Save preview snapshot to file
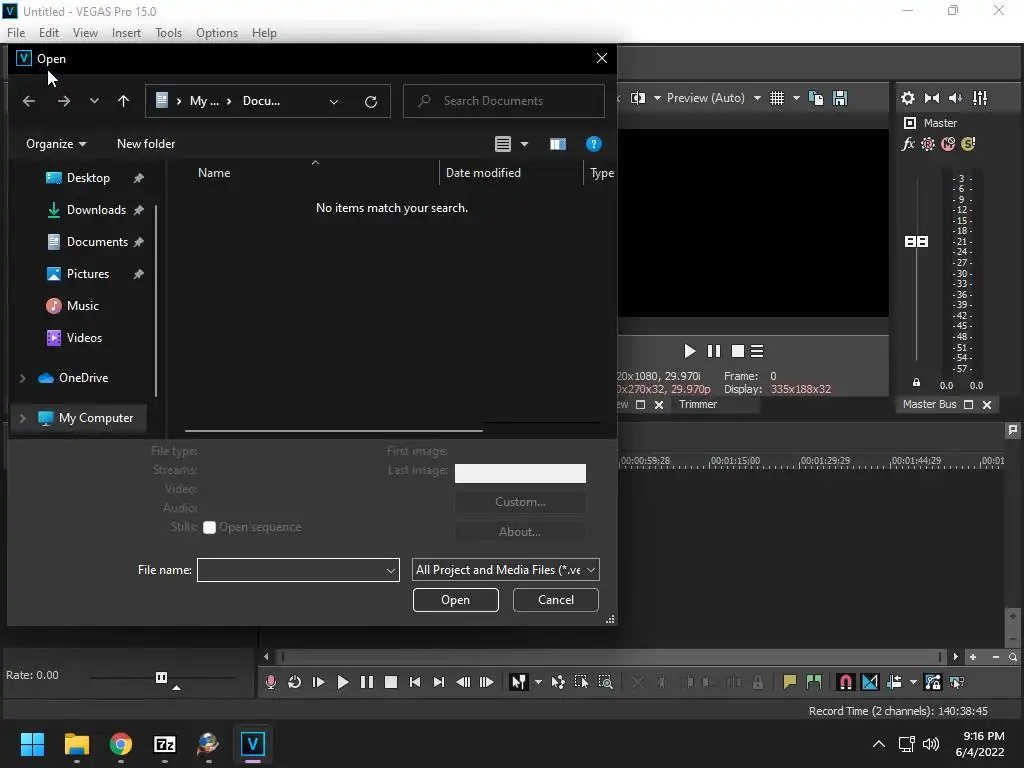 (840, 99)
